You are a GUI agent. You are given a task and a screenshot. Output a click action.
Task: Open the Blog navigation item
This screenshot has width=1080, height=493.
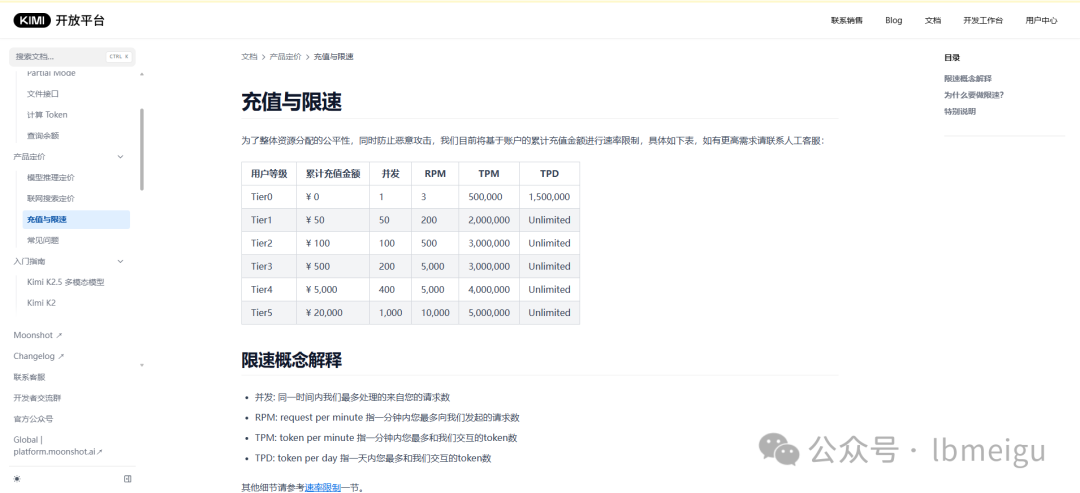893,20
